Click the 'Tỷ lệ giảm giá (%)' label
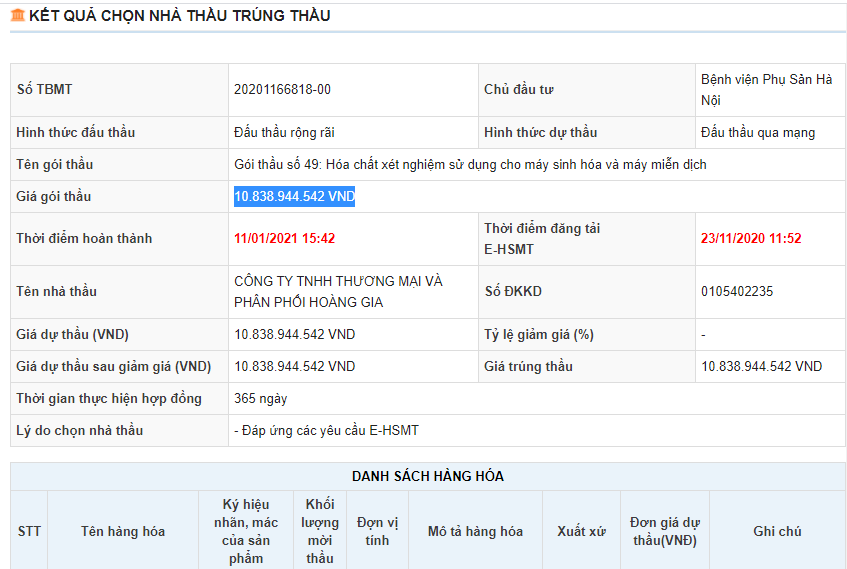 click(539, 334)
